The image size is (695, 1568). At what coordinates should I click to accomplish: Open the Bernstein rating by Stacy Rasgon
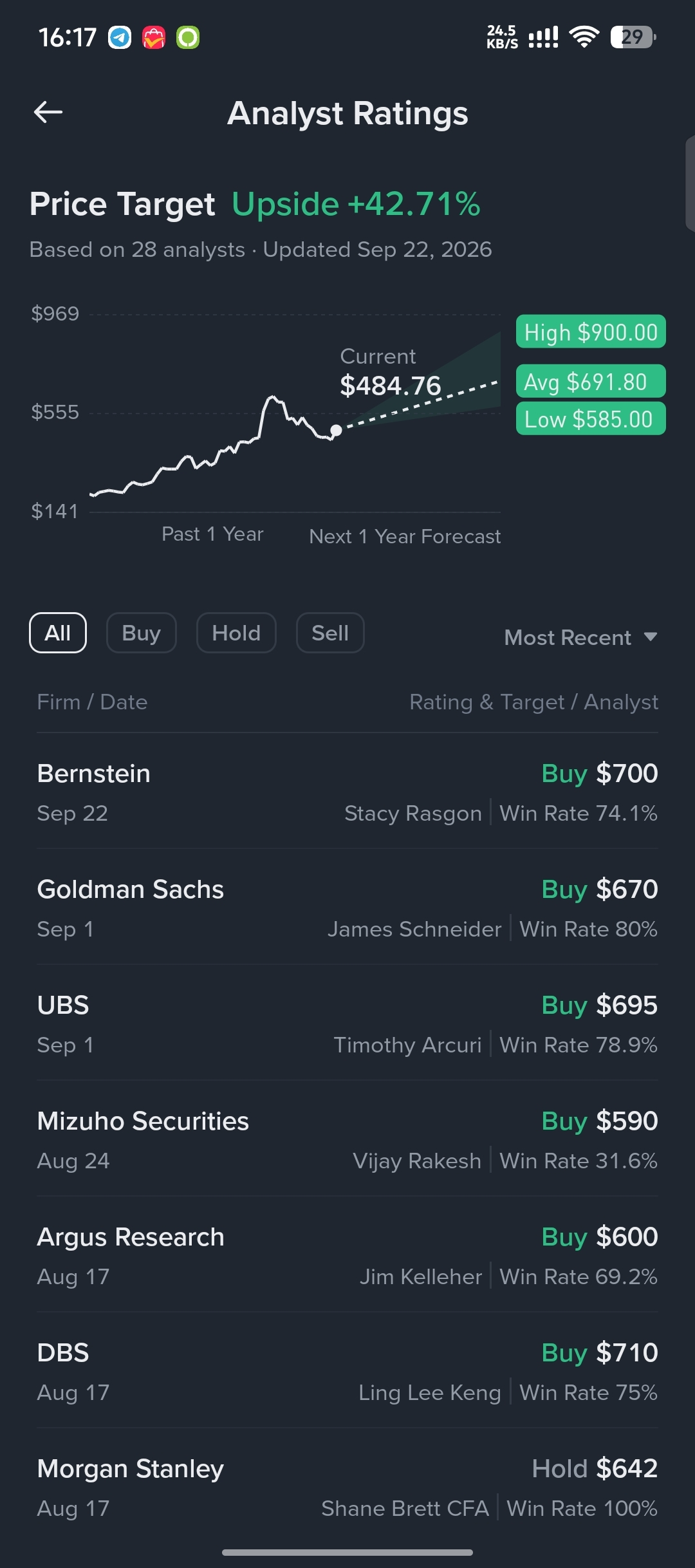tap(347, 792)
